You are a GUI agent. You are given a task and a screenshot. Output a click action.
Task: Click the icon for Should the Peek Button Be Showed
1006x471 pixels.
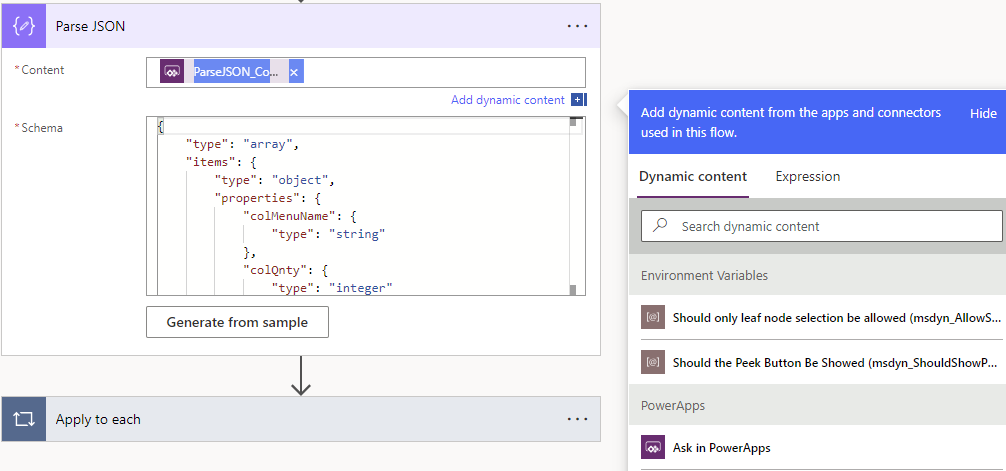pos(652,363)
